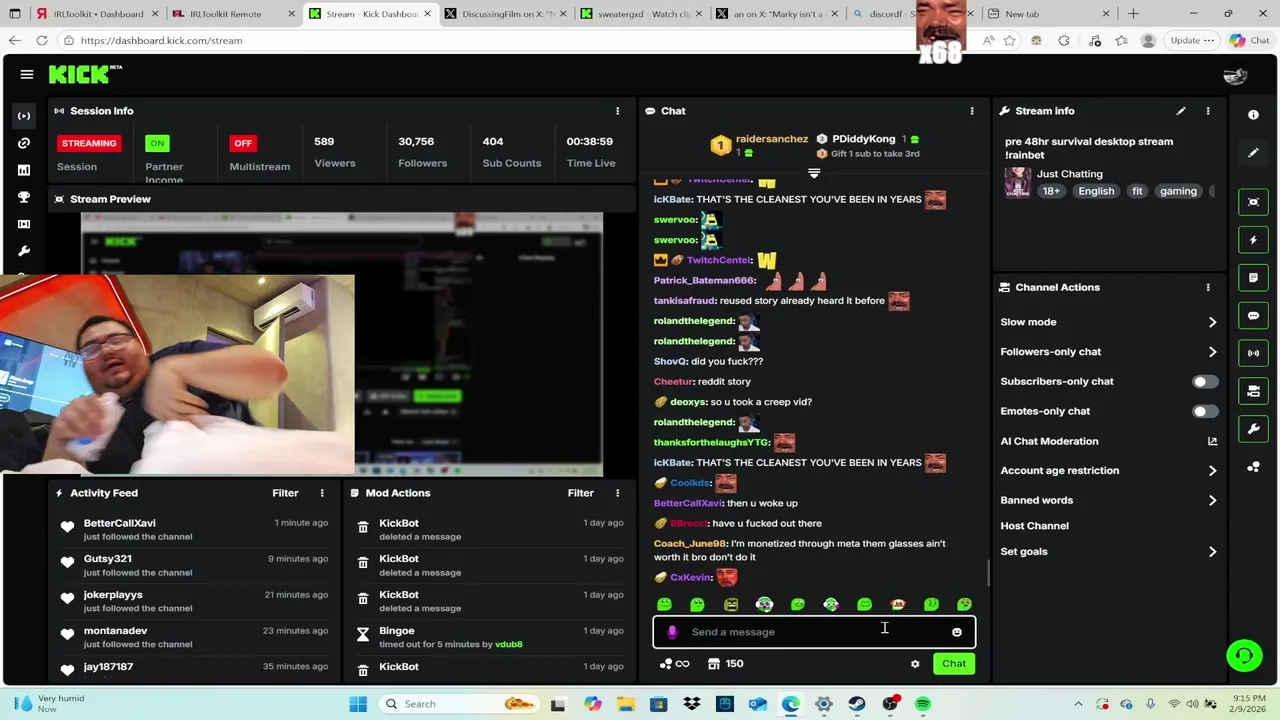Screen dimensions: 1280x720
Task: Expand Slow mode settings
Action: coord(1108,322)
